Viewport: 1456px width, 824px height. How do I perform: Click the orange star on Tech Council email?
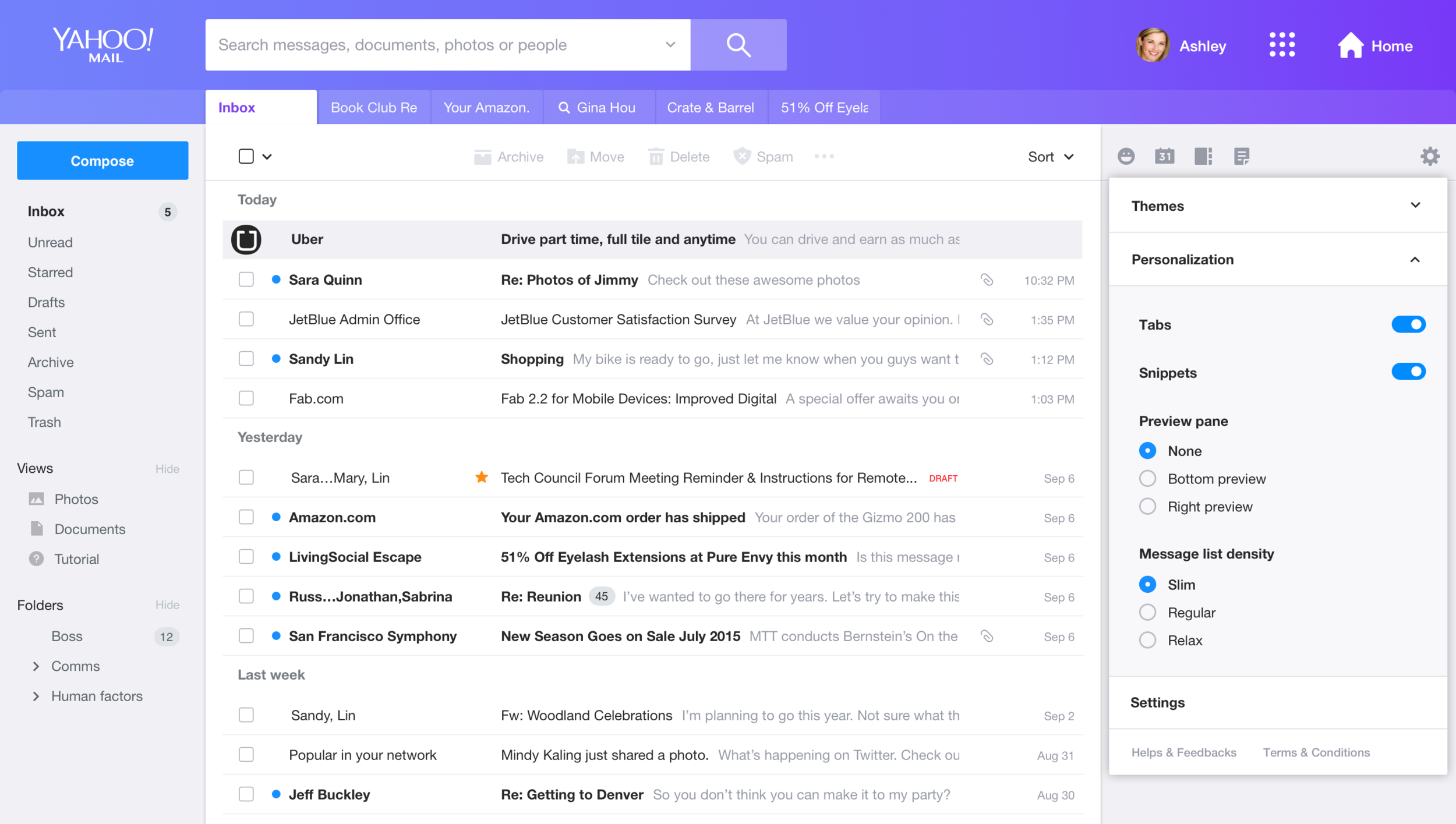[x=481, y=478]
